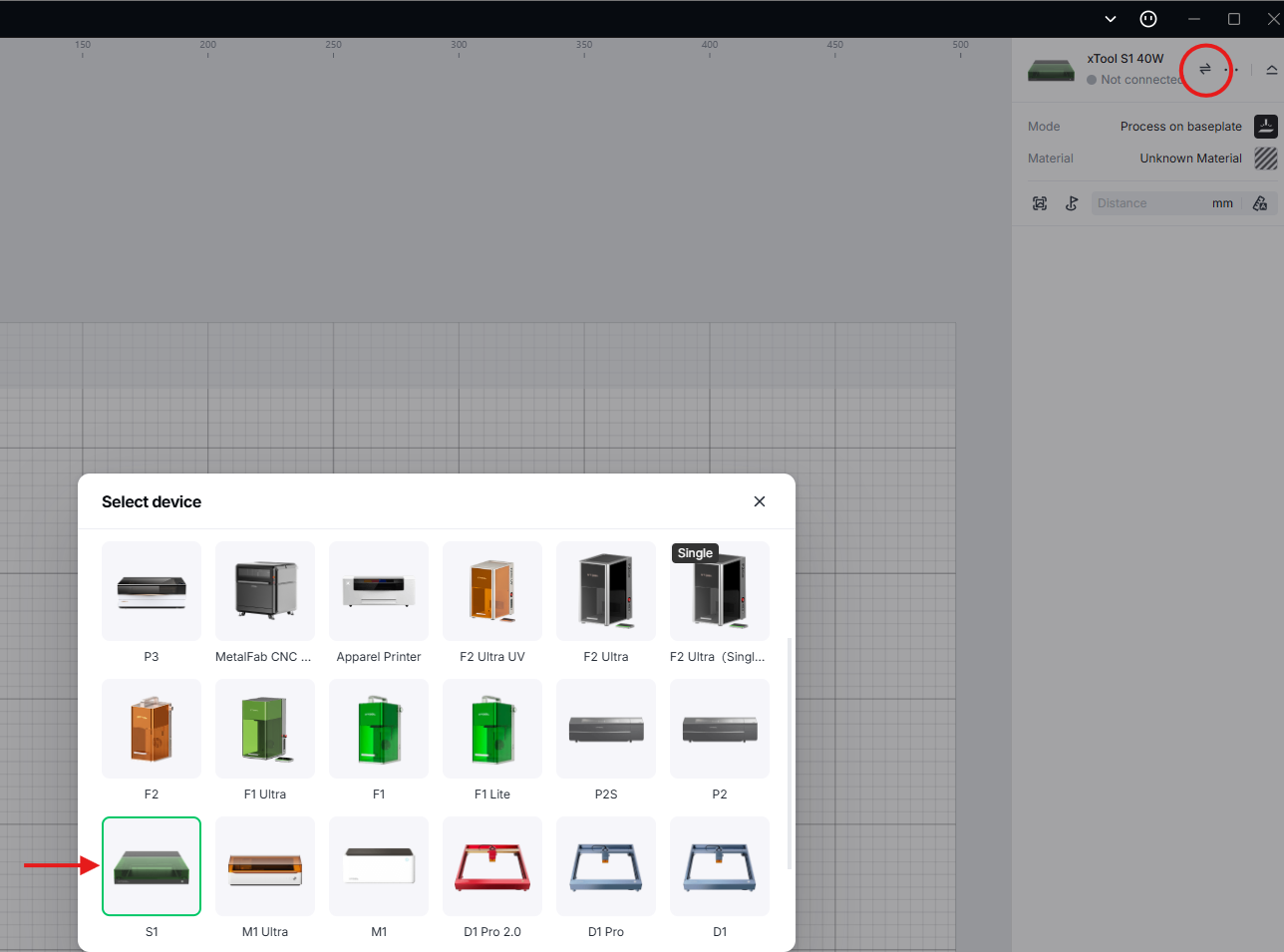Click the Process on baseplate mode icon

pos(1265,127)
